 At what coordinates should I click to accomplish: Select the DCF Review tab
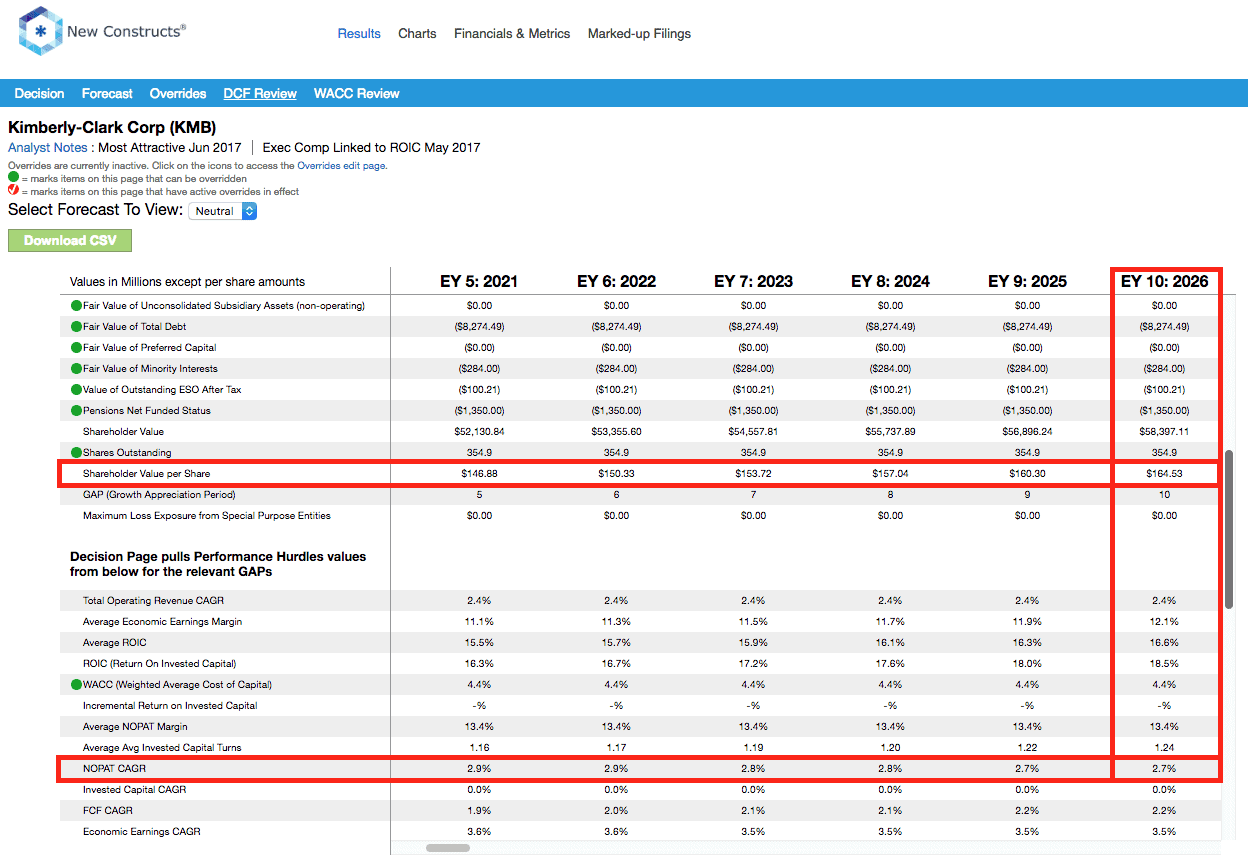pos(260,93)
